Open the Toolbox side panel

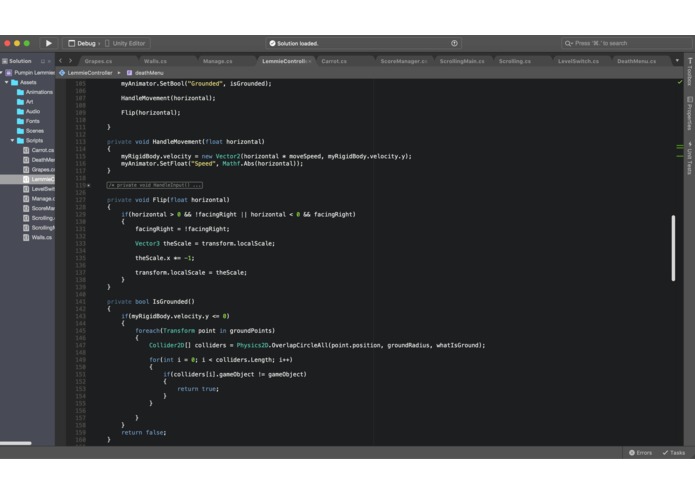pyautogui.click(x=690, y=71)
